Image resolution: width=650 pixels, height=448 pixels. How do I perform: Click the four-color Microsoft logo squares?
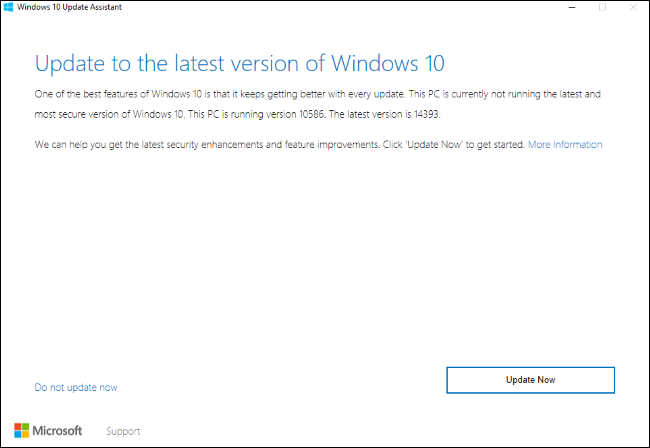pos(22,430)
